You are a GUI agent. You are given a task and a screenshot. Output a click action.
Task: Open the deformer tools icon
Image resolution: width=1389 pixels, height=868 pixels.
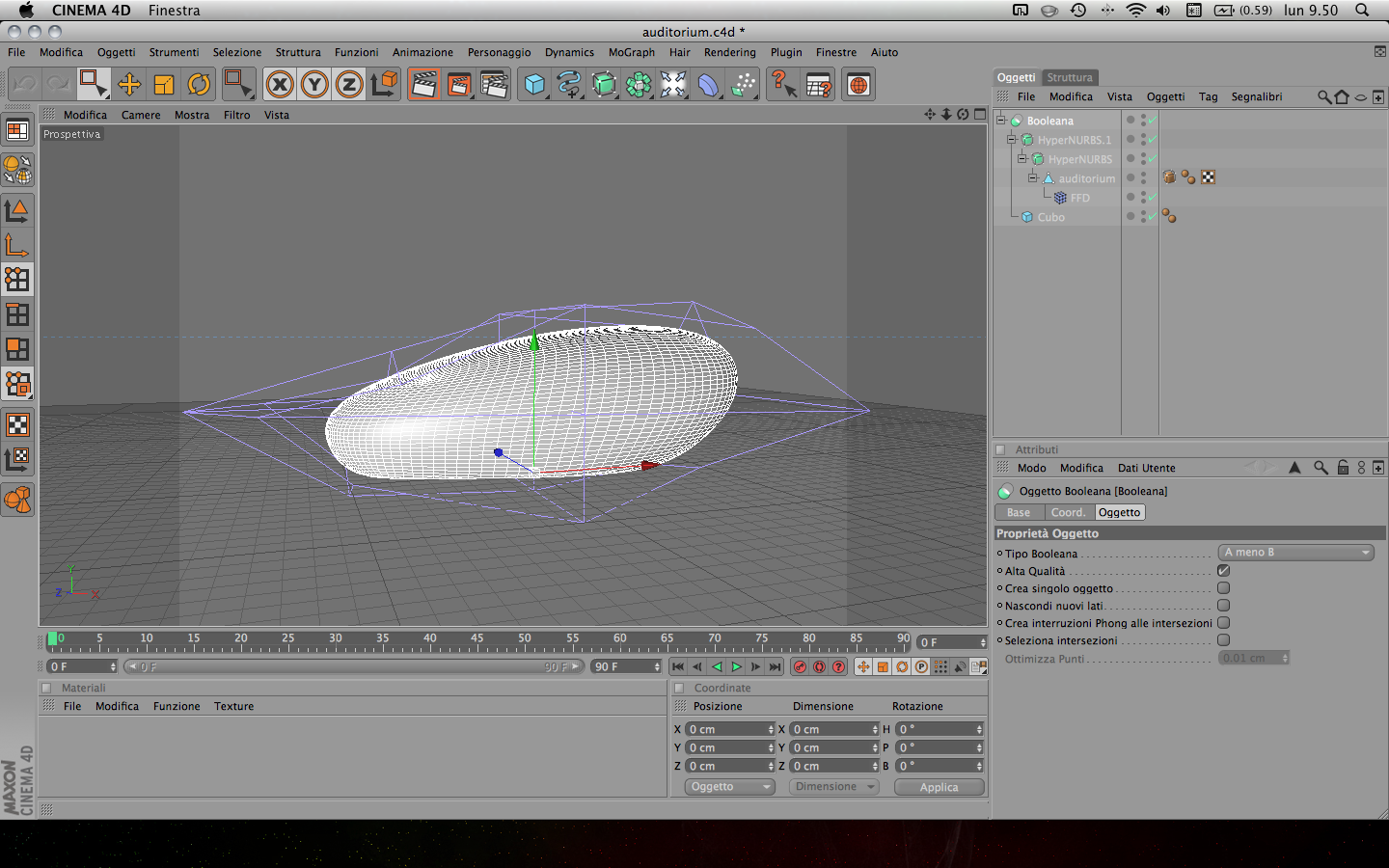[x=708, y=85]
